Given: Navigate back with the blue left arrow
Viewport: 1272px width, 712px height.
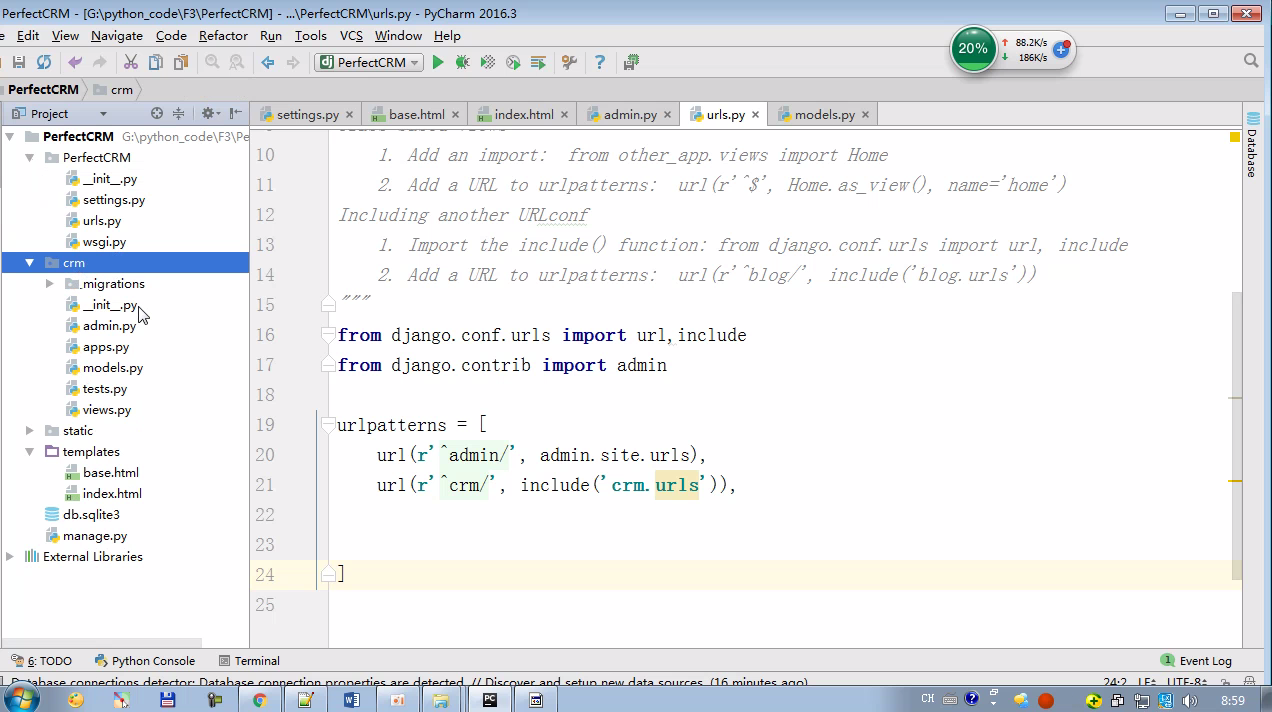Looking at the screenshot, I should (267, 62).
